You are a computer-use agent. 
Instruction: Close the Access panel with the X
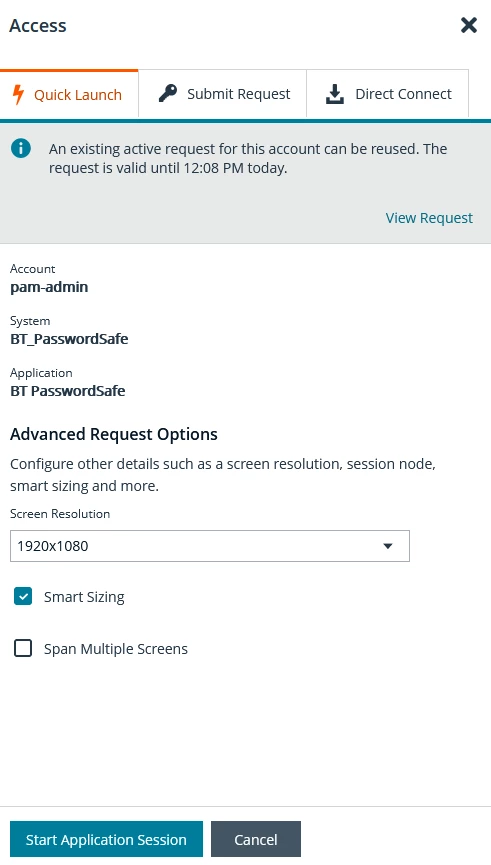click(468, 25)
